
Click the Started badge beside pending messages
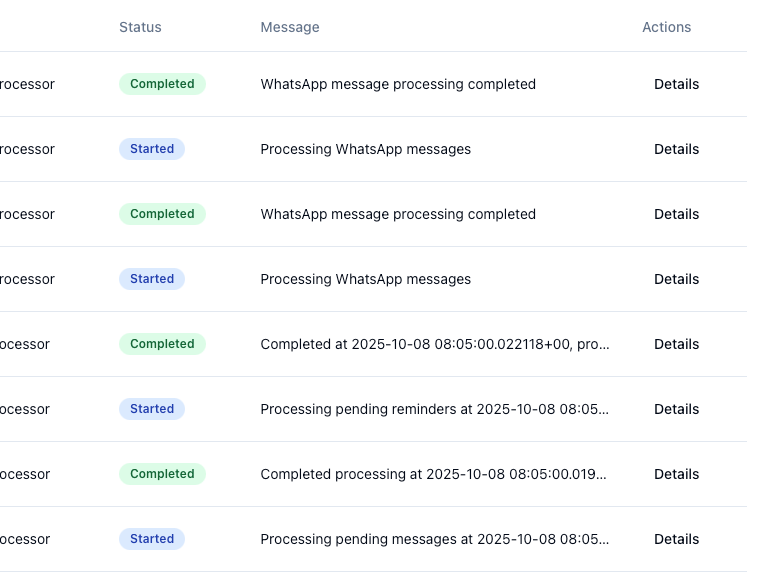tap(152, 539)
